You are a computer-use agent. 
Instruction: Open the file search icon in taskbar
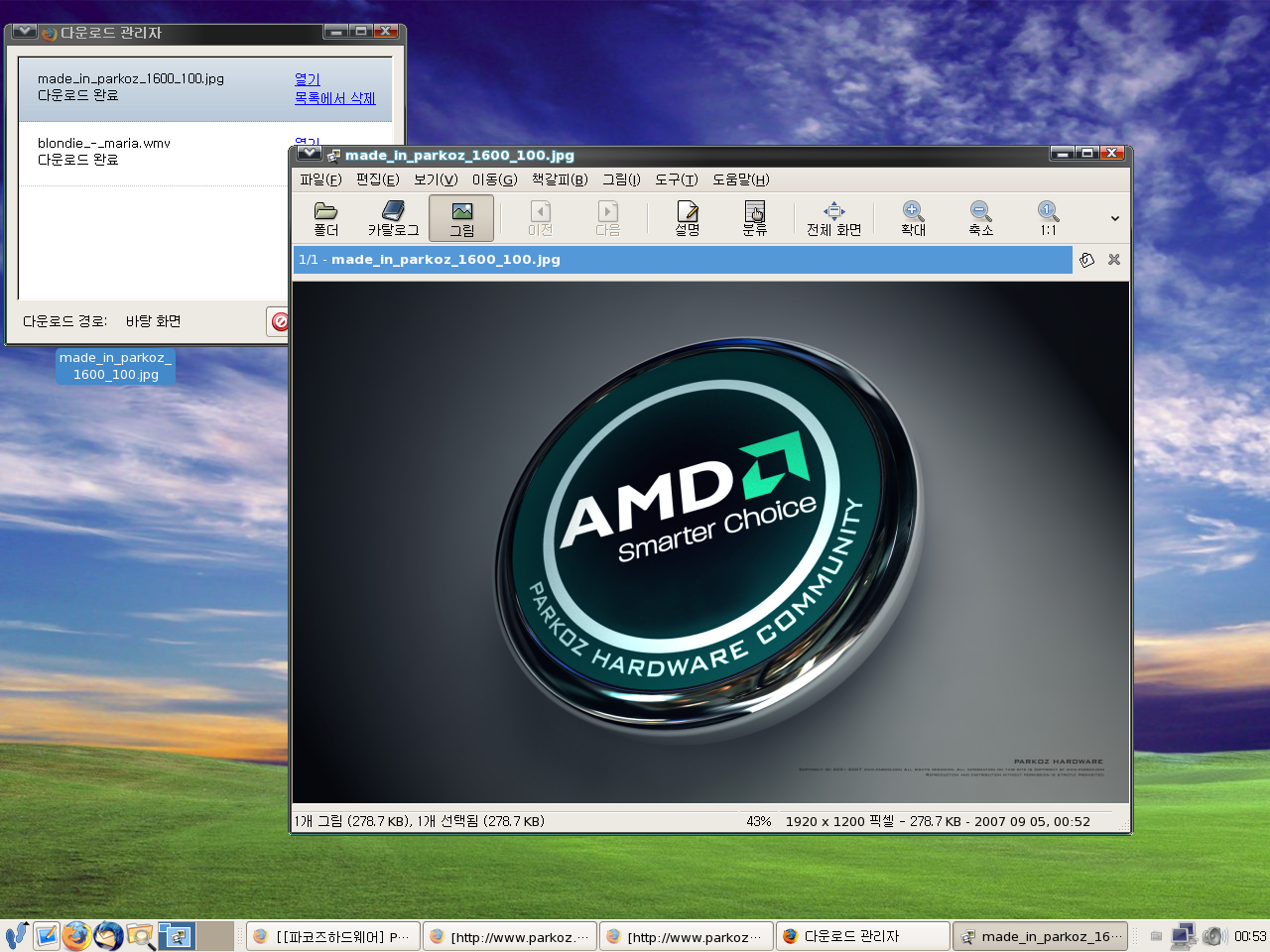[140, 935]
